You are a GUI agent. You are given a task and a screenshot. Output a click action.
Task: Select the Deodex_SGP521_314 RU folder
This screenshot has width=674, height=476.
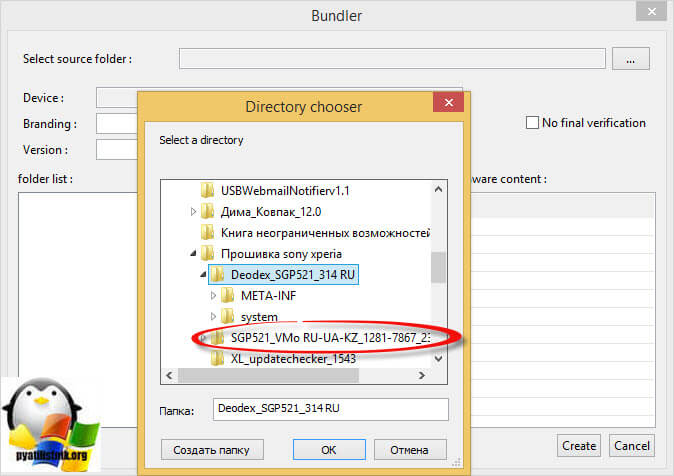click(293, 274)
